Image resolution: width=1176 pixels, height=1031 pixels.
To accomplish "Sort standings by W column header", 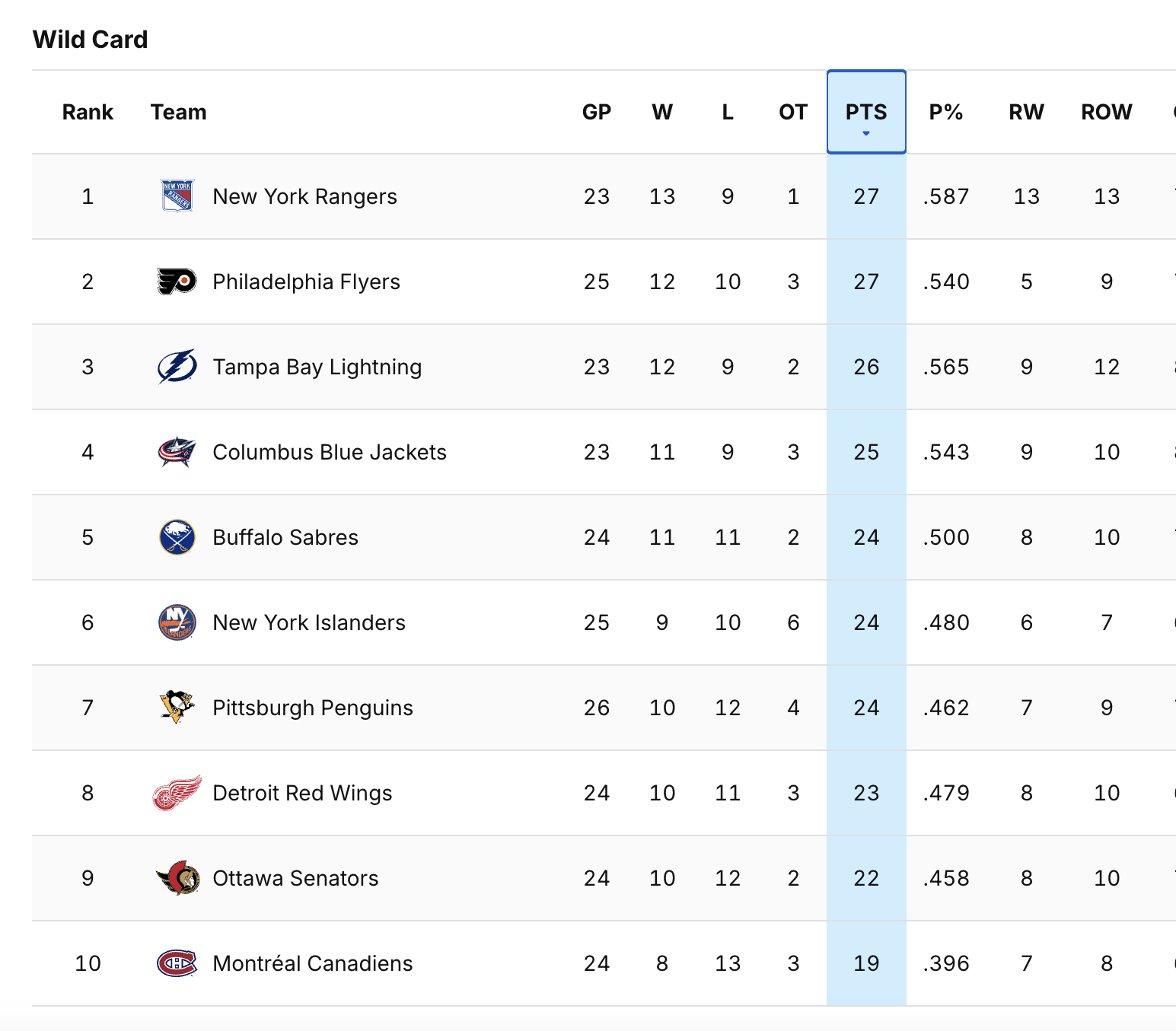I will (662, 113).
